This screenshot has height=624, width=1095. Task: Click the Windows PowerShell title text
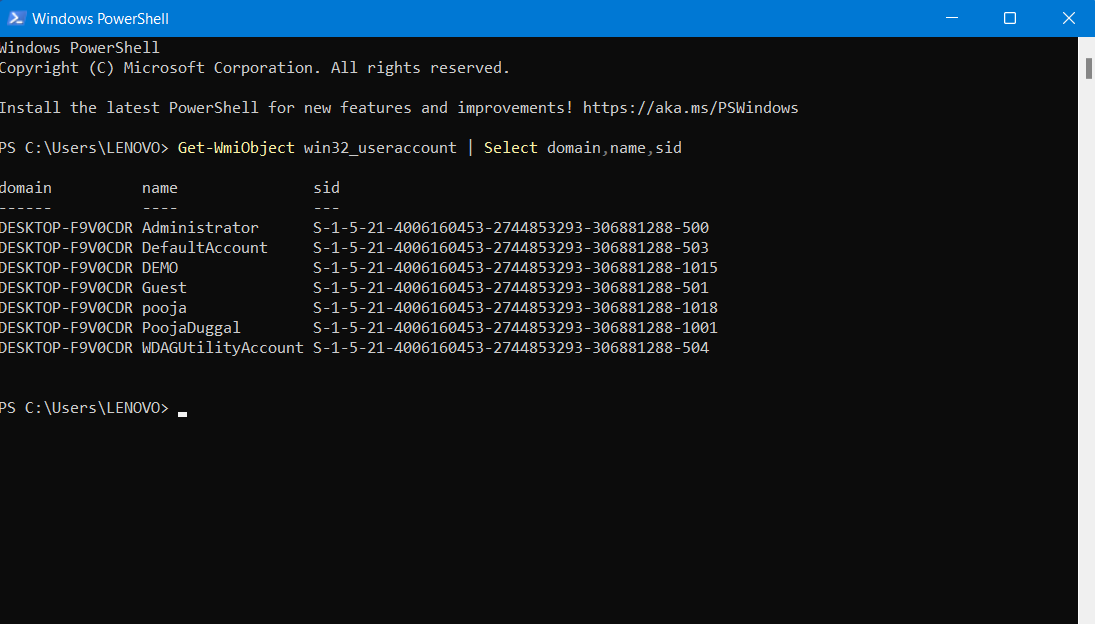pos(100,18)
